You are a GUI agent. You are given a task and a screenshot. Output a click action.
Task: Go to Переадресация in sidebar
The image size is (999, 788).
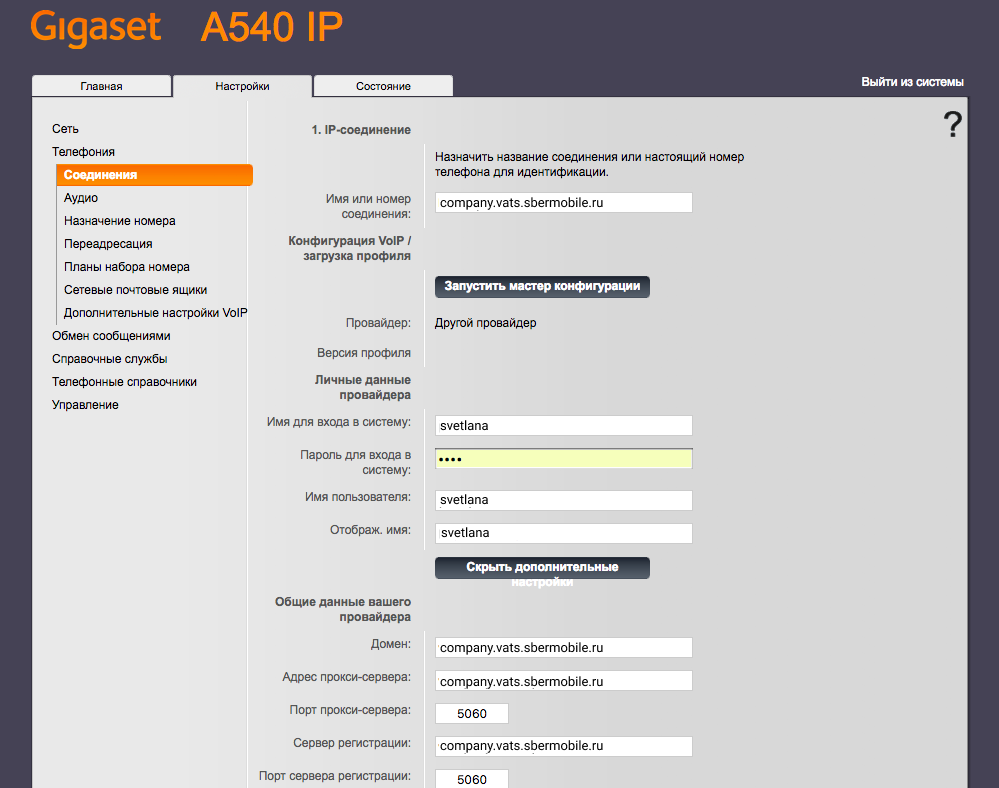click(x=108, y=244)
